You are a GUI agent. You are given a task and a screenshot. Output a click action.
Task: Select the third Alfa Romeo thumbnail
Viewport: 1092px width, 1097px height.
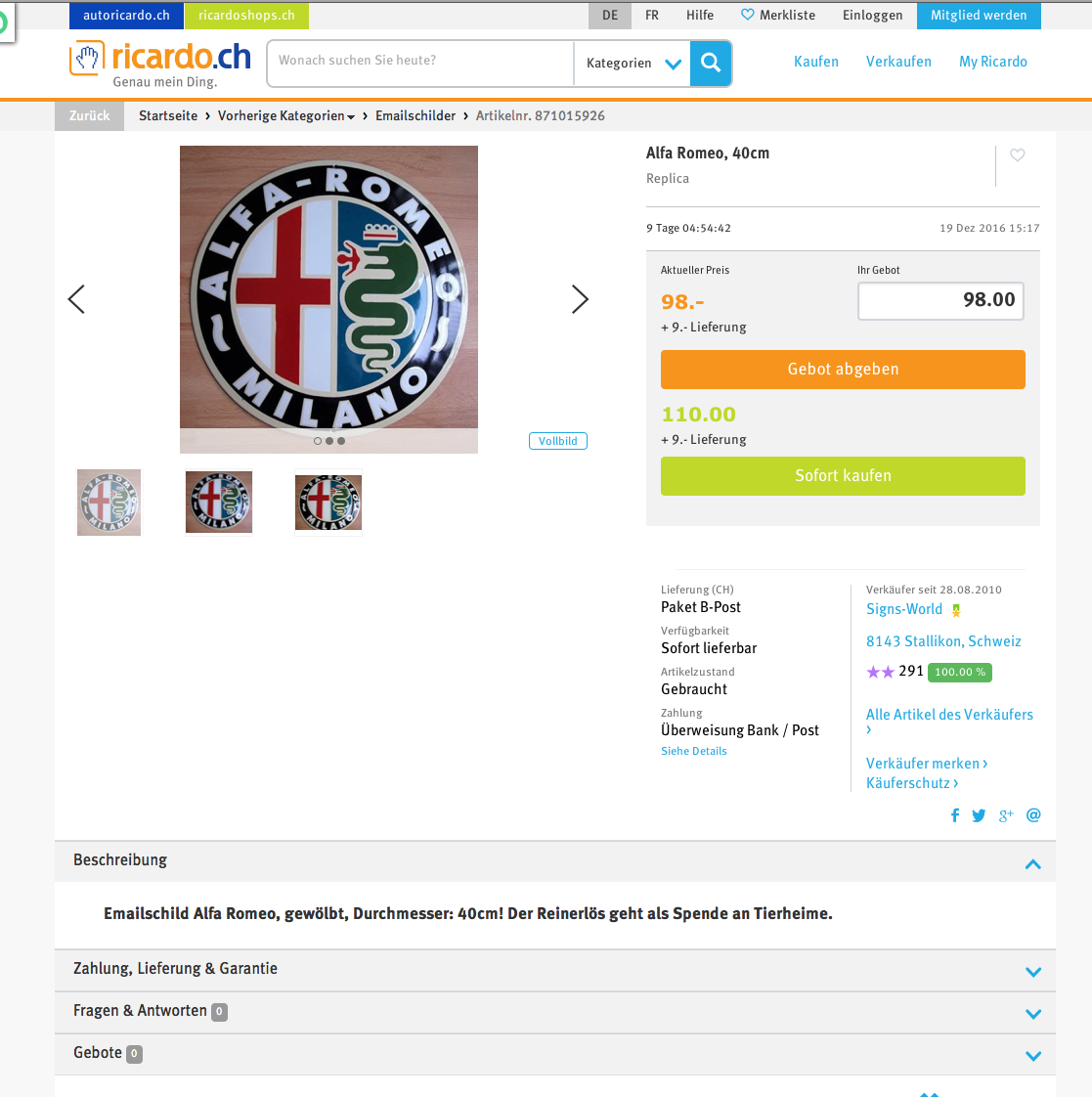(328, 503)
